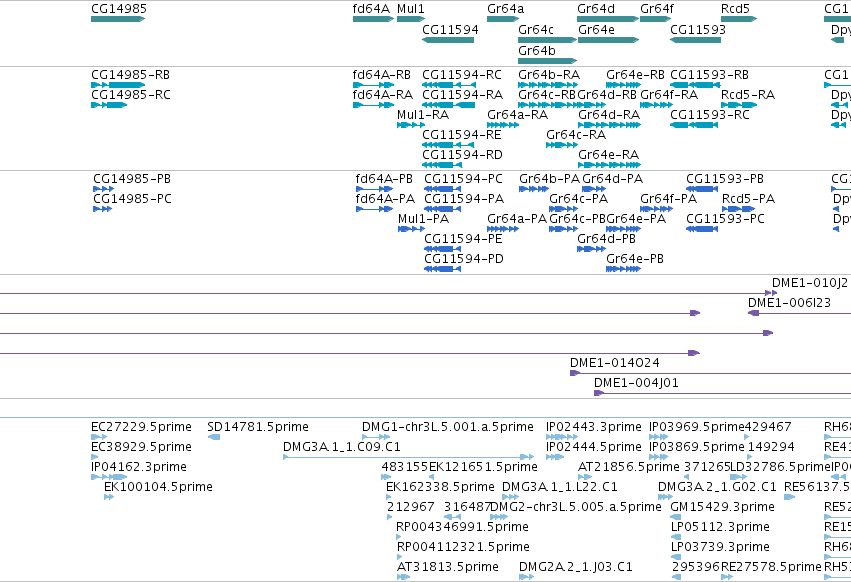Click EST IP04162.3prime
Screen dimensions: 851x582
click(109, 477)
